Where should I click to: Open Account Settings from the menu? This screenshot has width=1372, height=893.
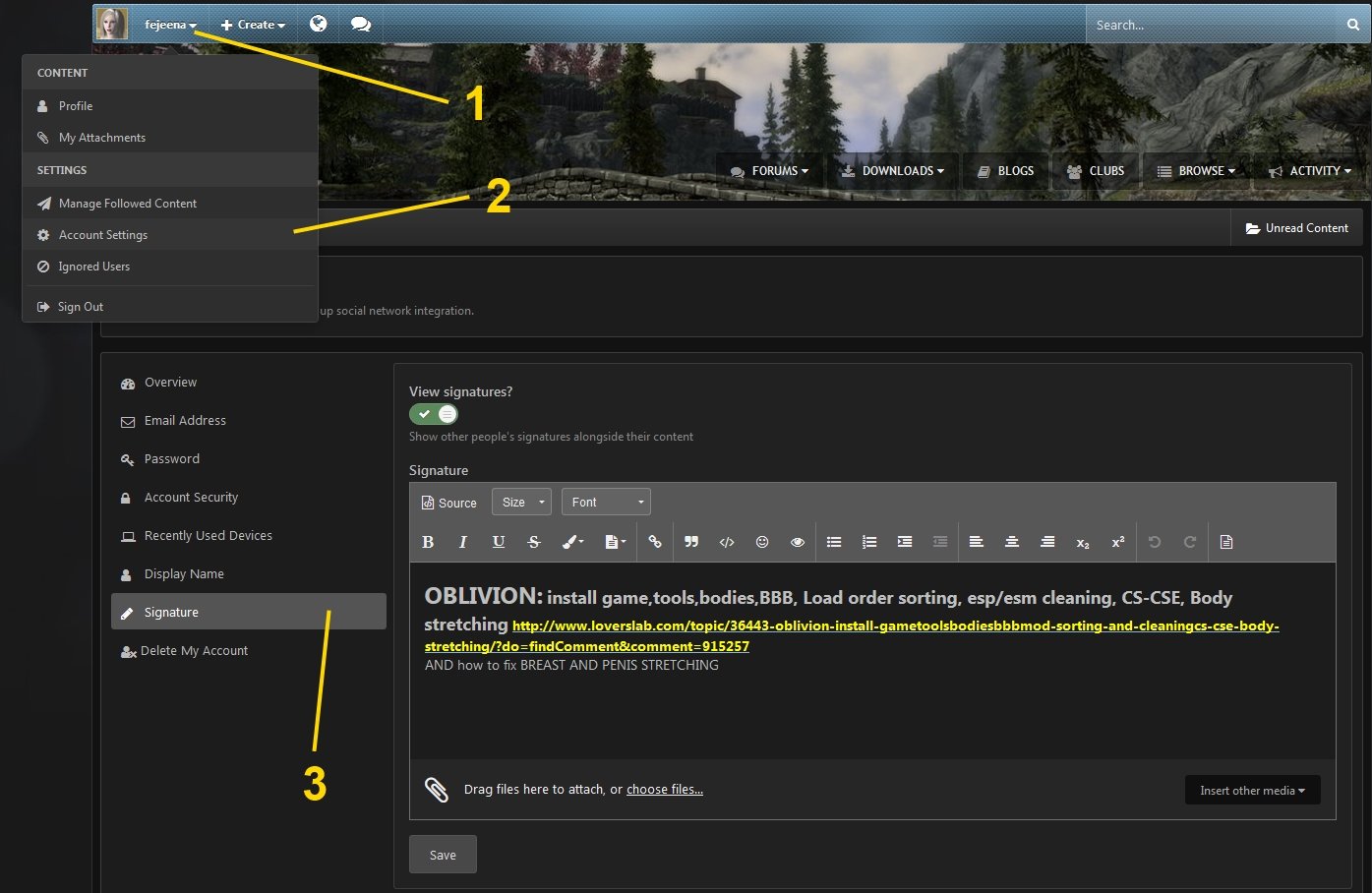(170, 235)
